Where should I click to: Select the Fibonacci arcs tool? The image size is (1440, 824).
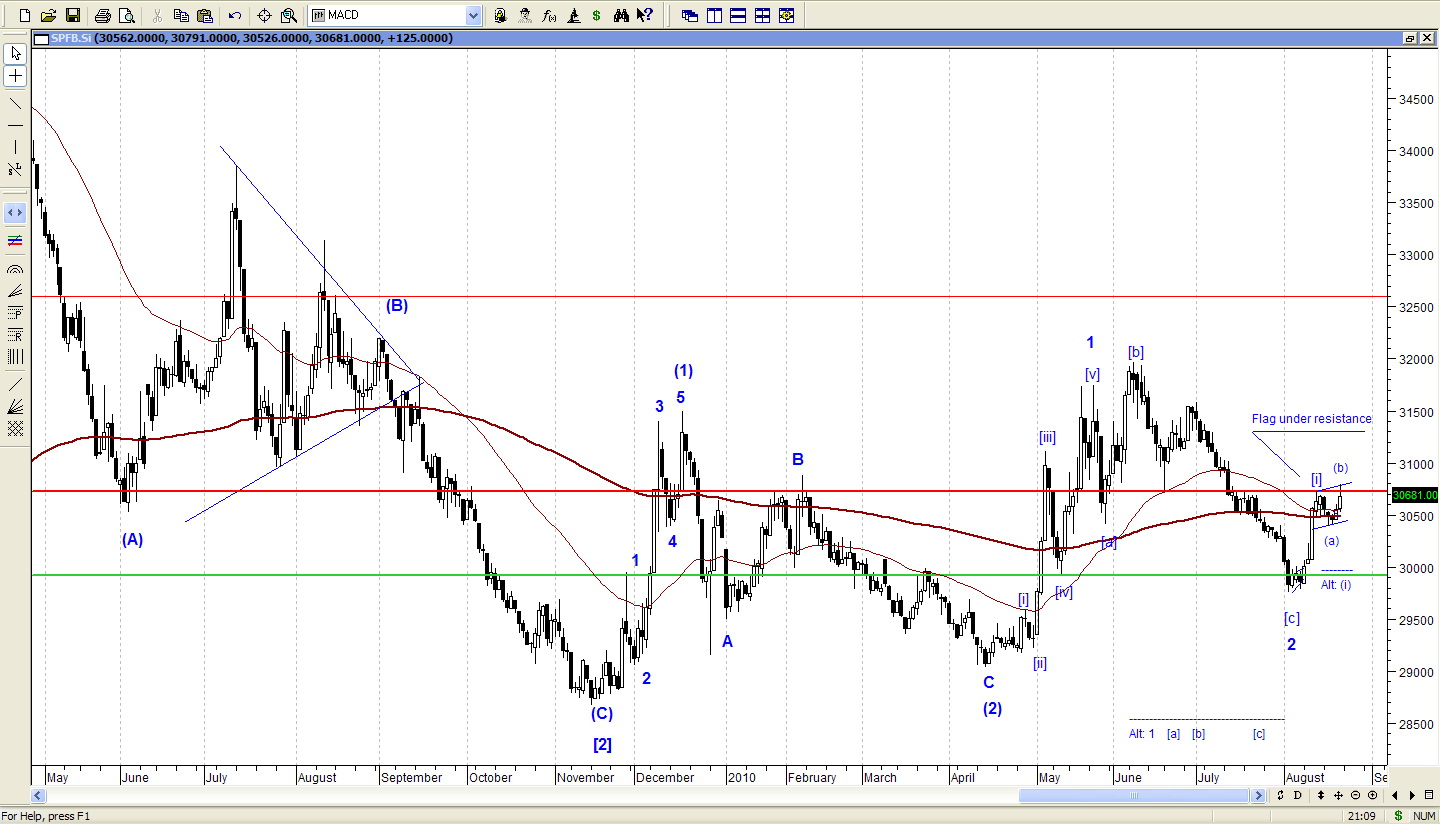[15, 269]
